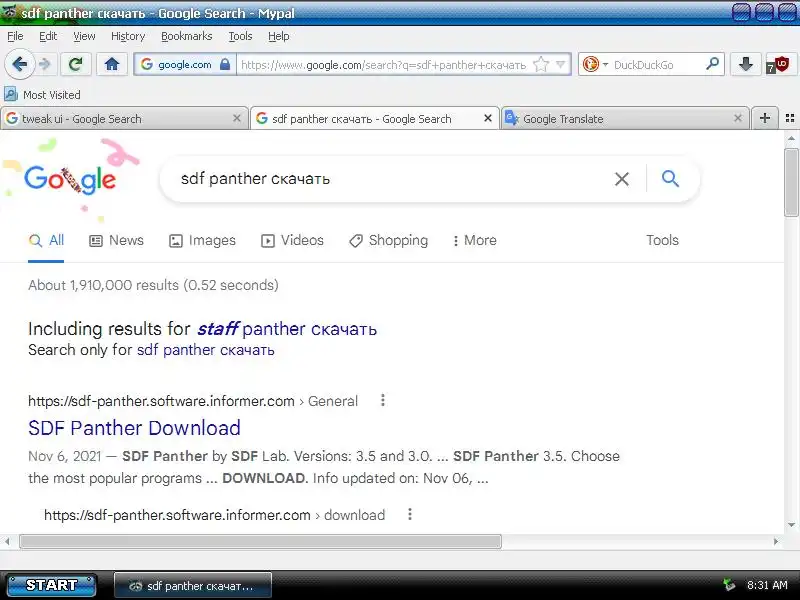
Task: Open the History menu
Action: click(x=128, y=36)
